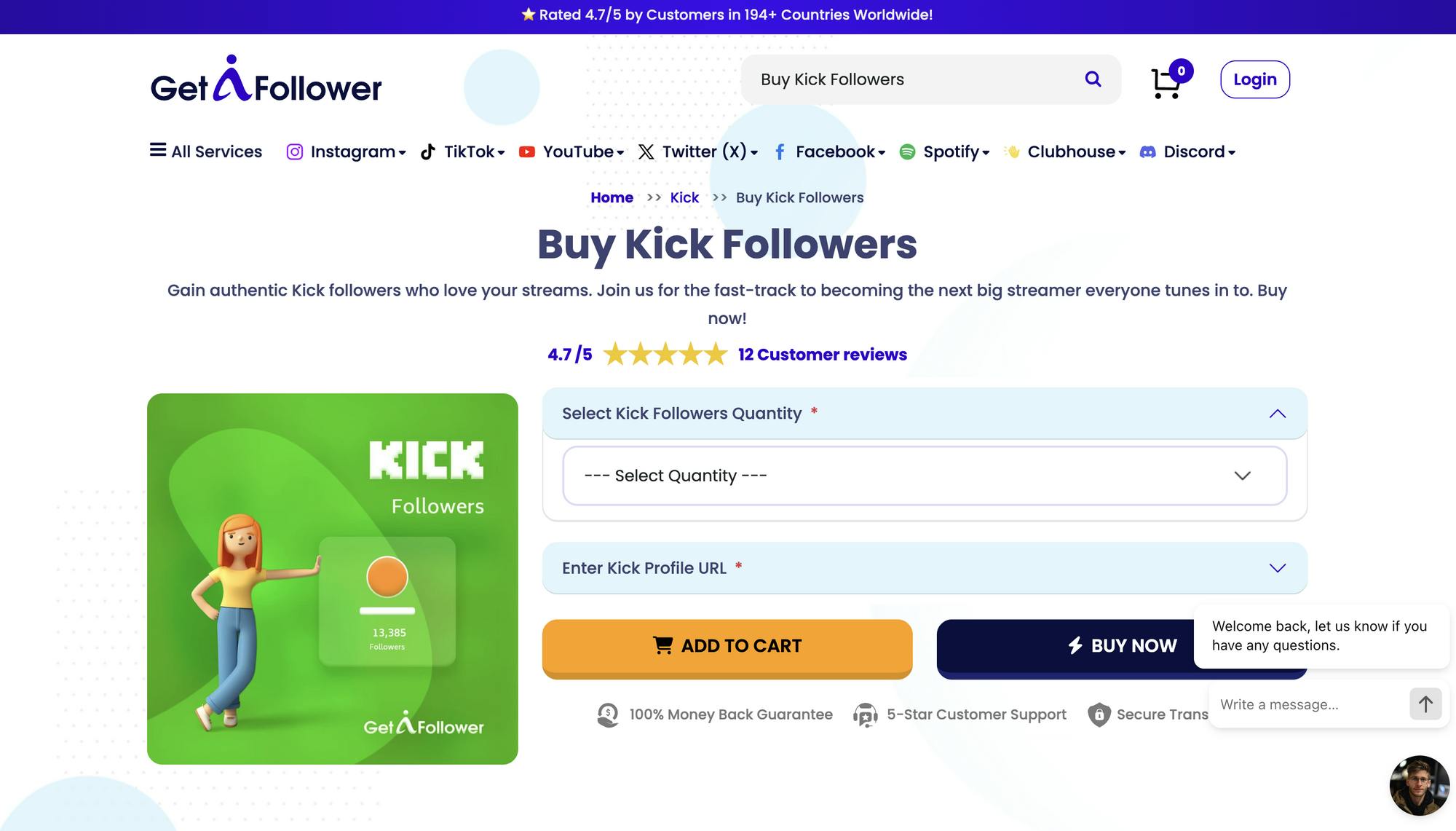Screen dimensions: 1456x831
Task: Click the Login button
Action: pos(1255,79)
